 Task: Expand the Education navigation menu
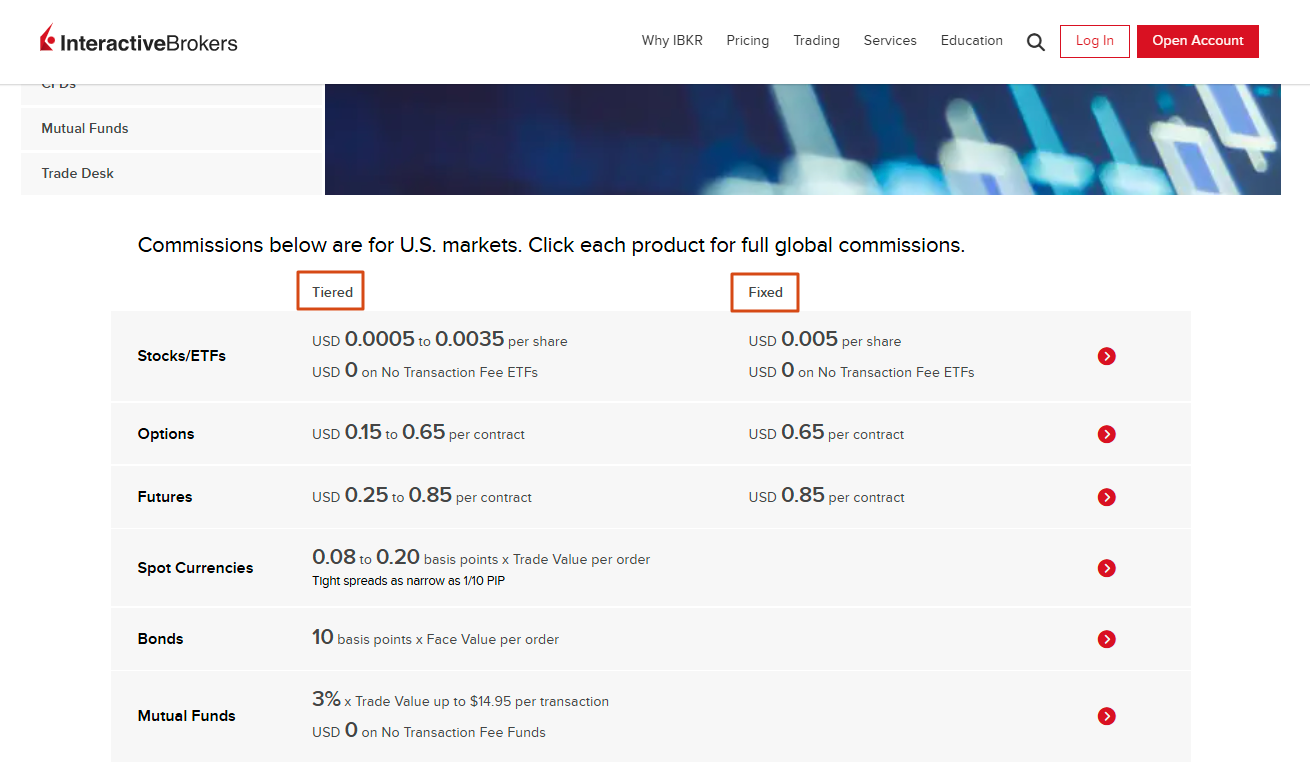tap(972, 41)
